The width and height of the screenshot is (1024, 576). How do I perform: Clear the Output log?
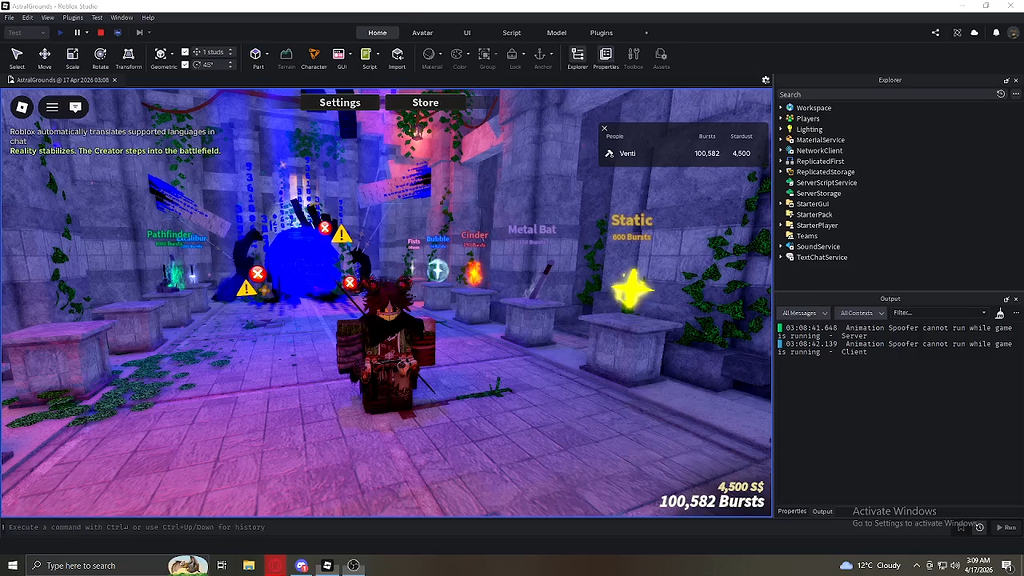coord(1000,313)
